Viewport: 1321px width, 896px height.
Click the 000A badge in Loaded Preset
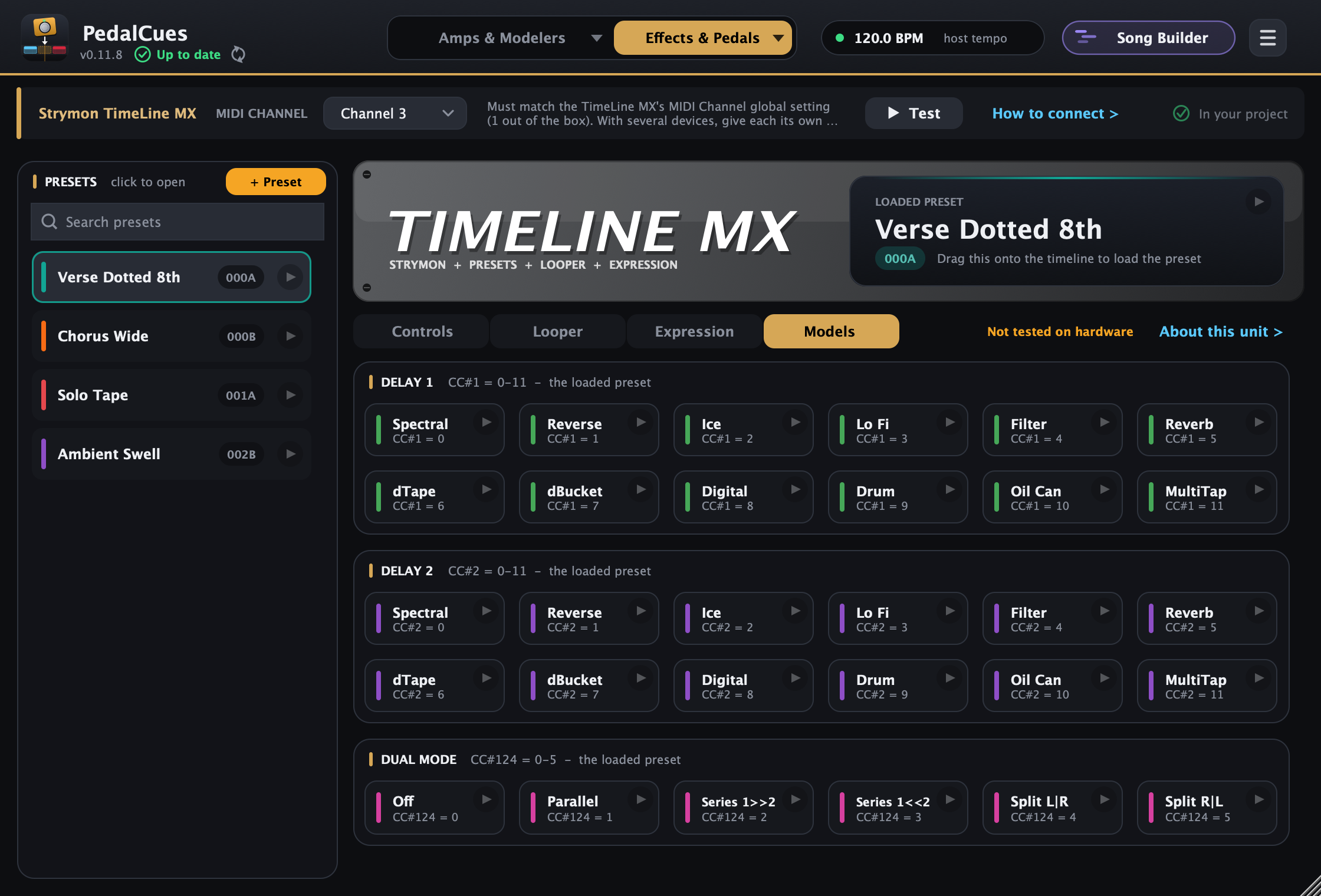[899, 258]
